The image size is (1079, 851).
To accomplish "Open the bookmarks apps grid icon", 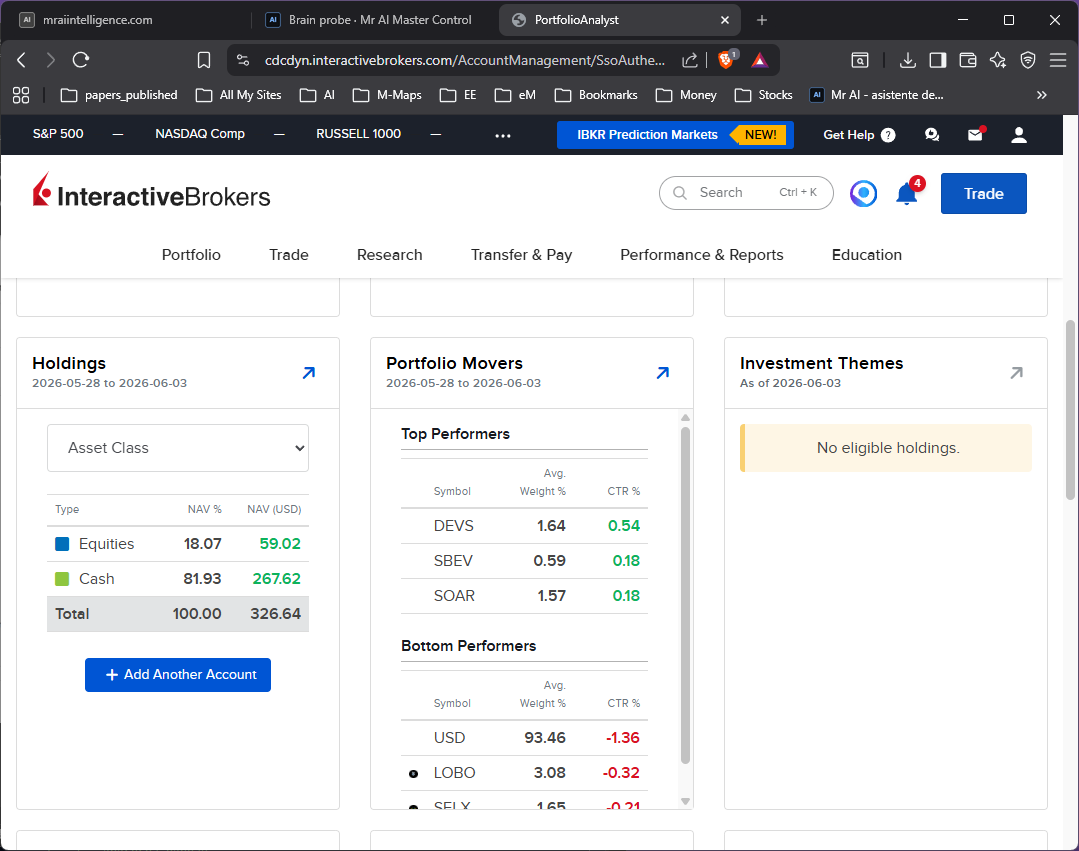I will tap(21, 95).
